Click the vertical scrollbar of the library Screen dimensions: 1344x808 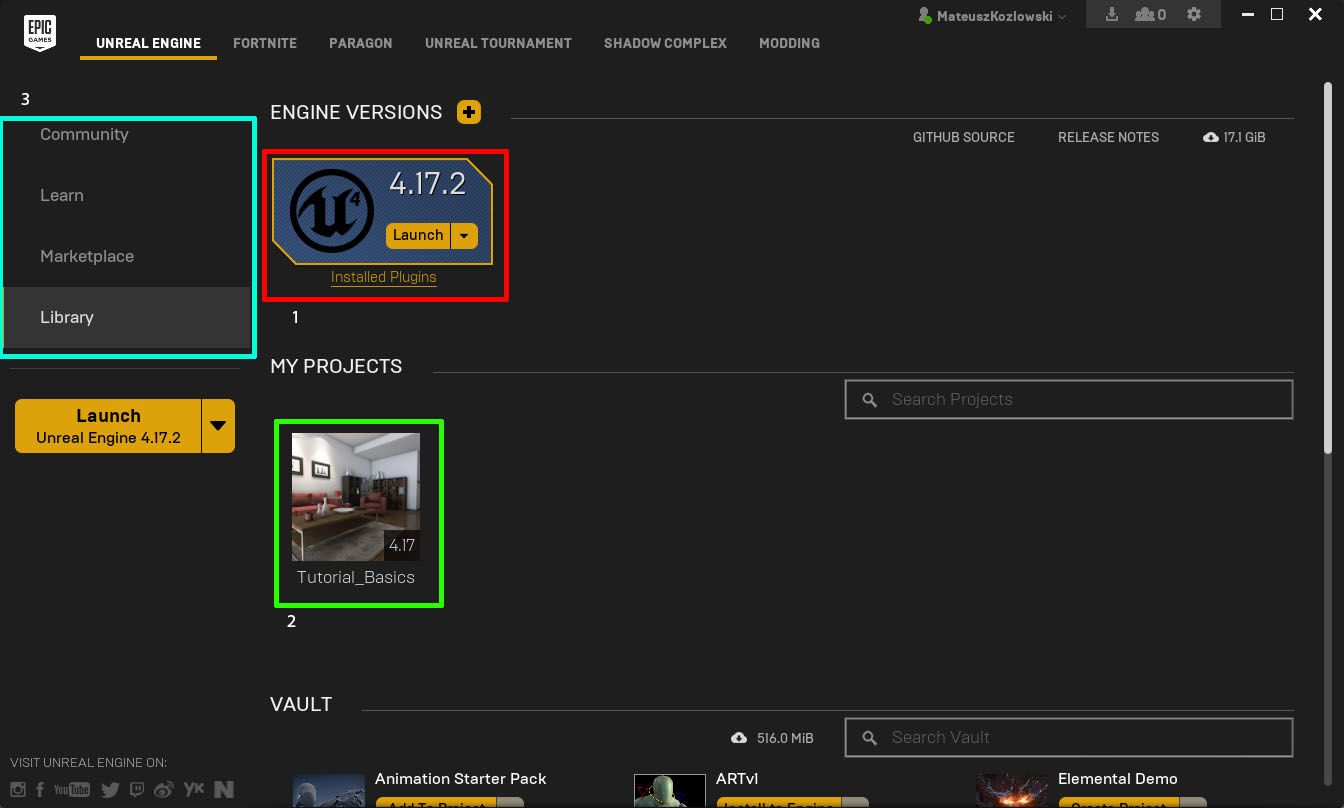coord(1328,270)
